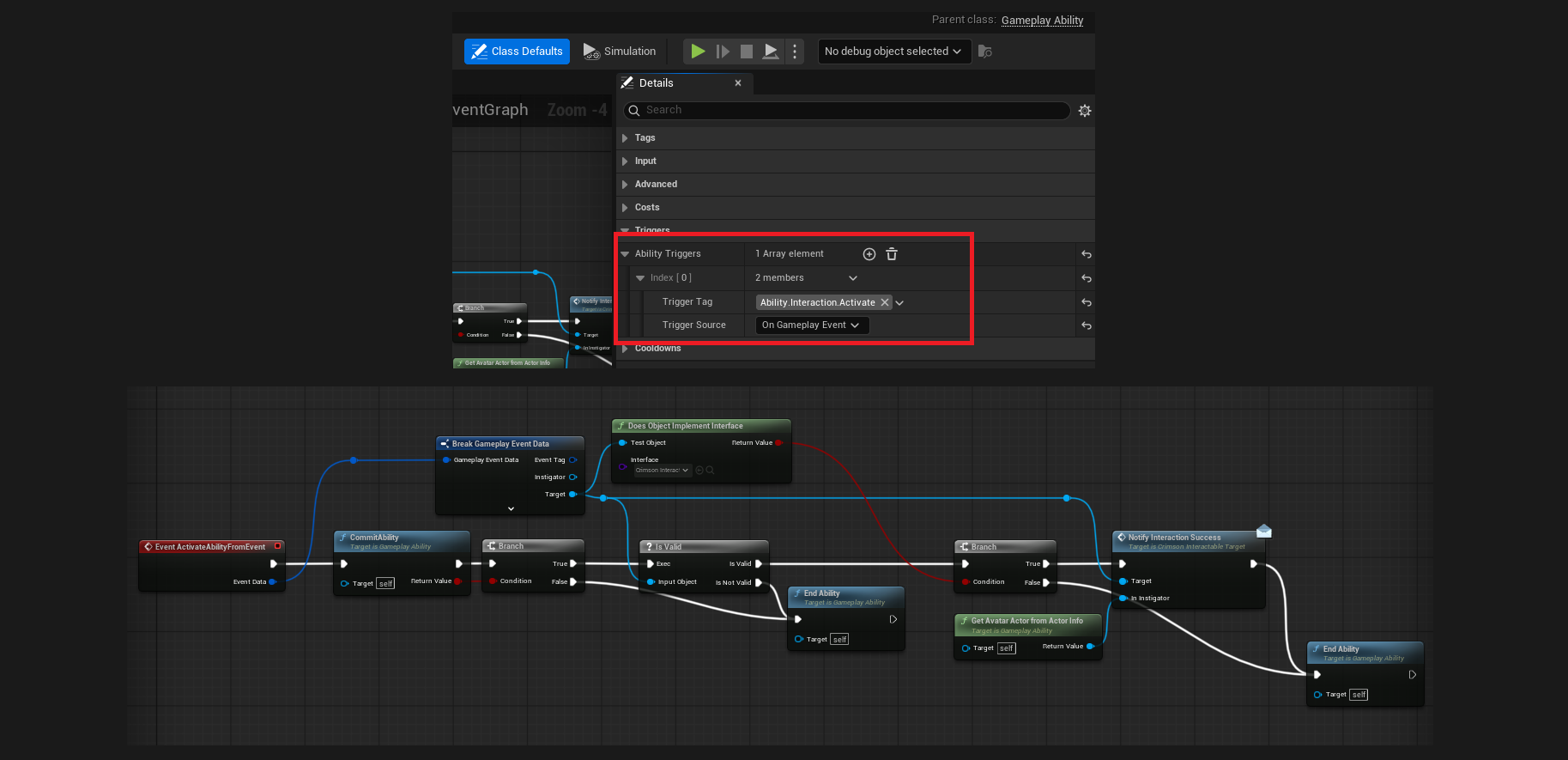Click the Event Tag output pin
This screenshot has width=1568, height=760.
point(572,460)
